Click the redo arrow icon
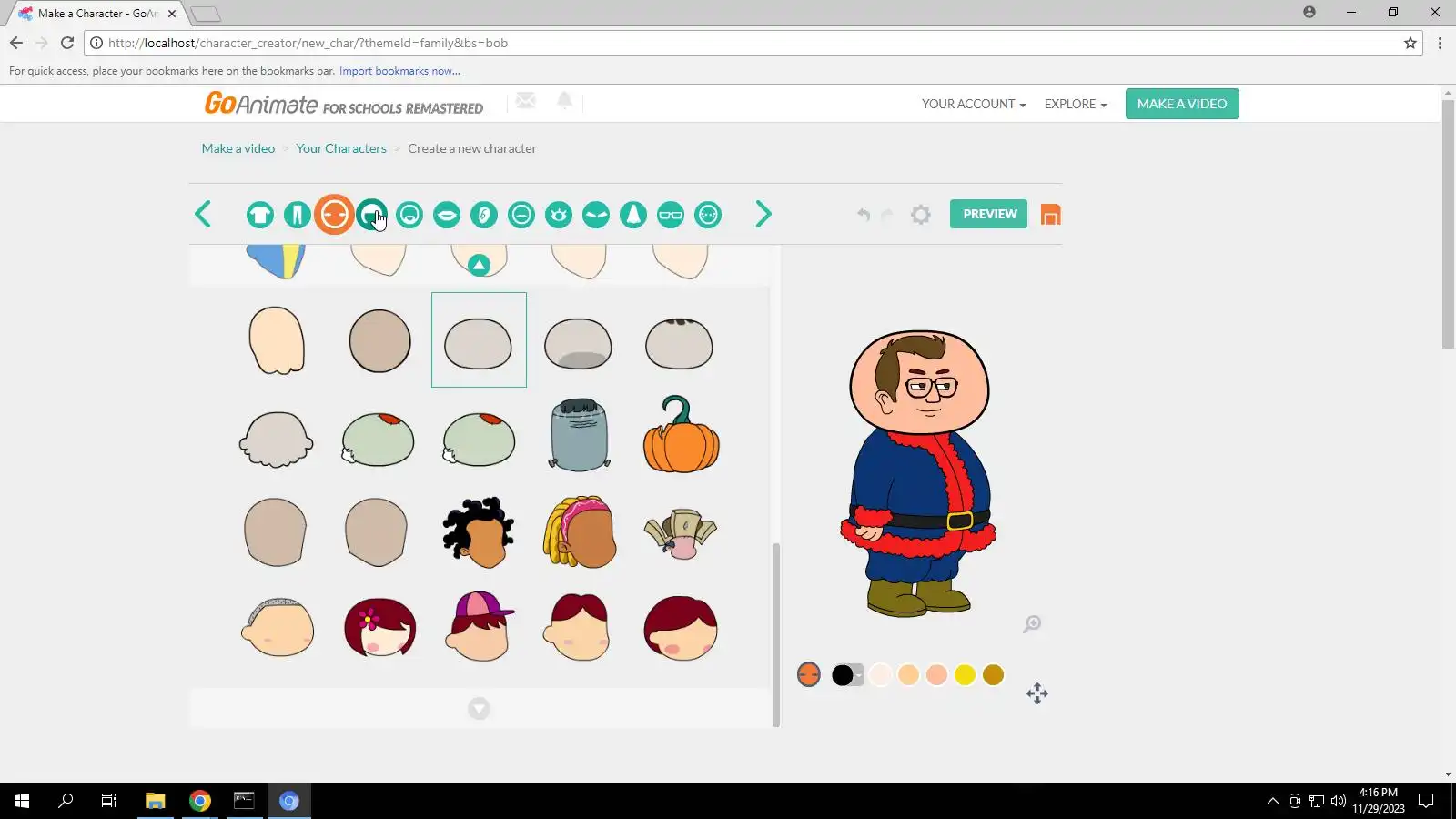Viewport: 1456px width, 819px height. point(887,215)
